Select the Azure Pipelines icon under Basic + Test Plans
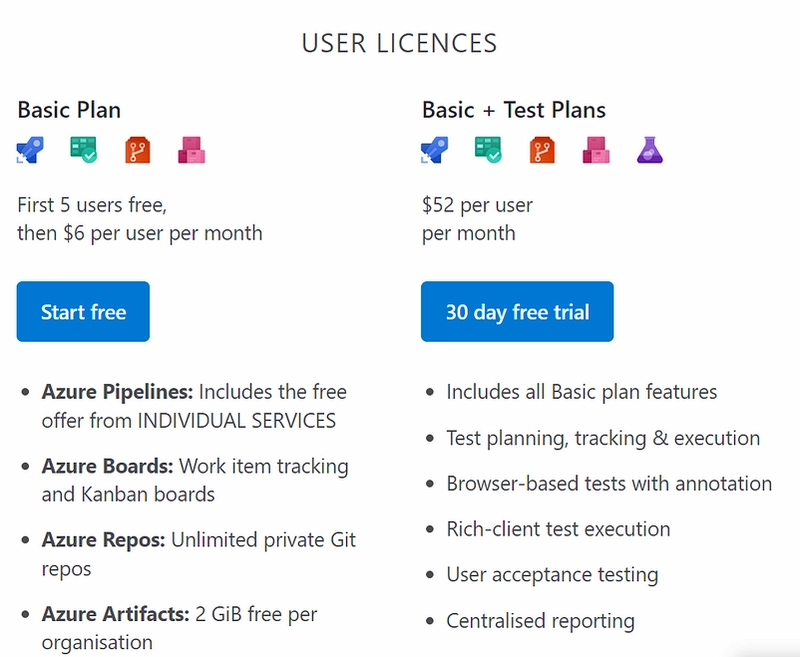800x657 pixels. pos(435,150)
